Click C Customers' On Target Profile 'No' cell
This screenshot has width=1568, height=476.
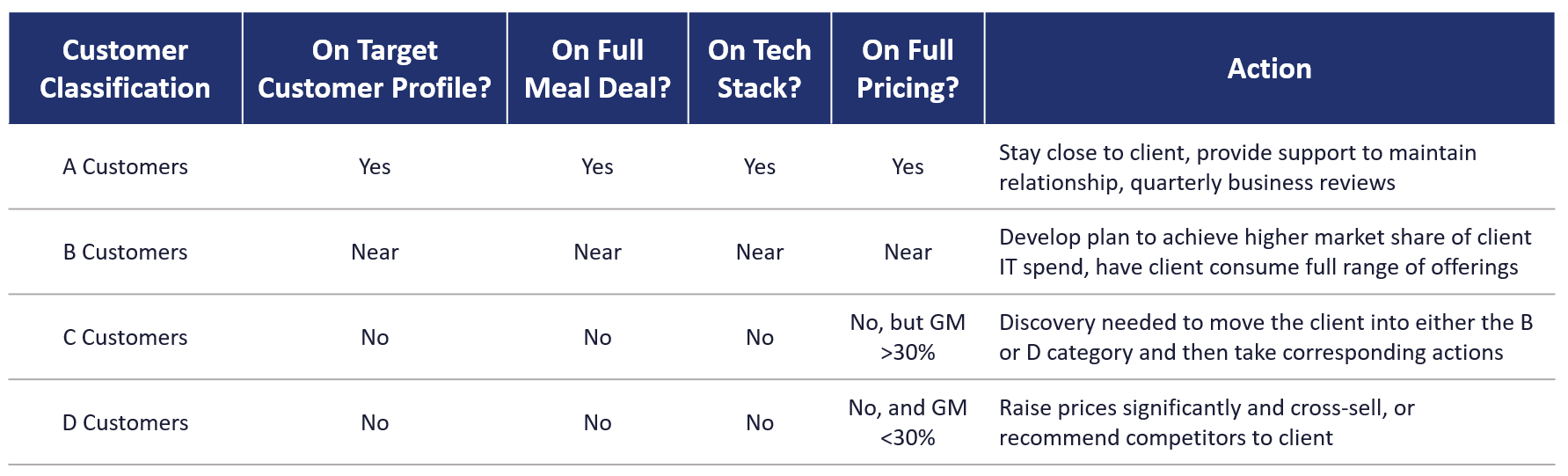pyautogui.click(x=375, y=338)
